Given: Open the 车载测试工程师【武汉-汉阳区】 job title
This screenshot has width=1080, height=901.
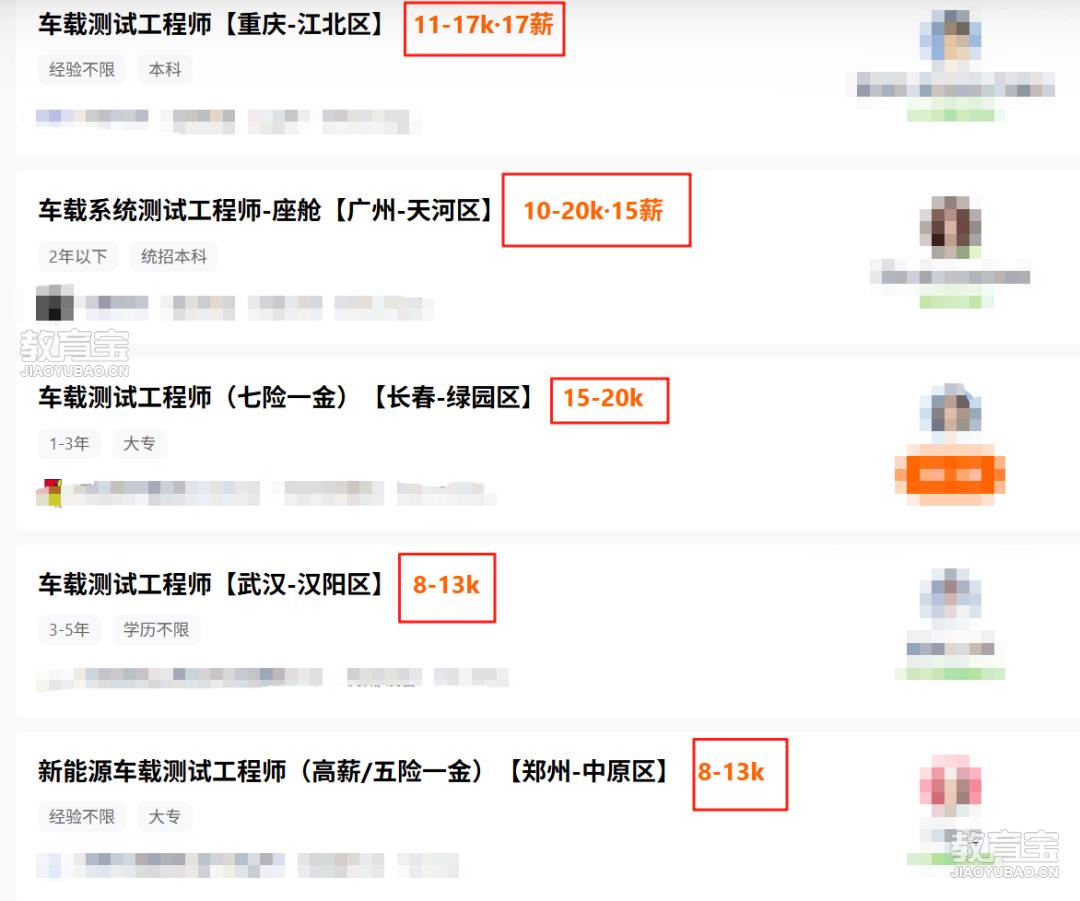Looking at the screenshot, I should (211, 584).
